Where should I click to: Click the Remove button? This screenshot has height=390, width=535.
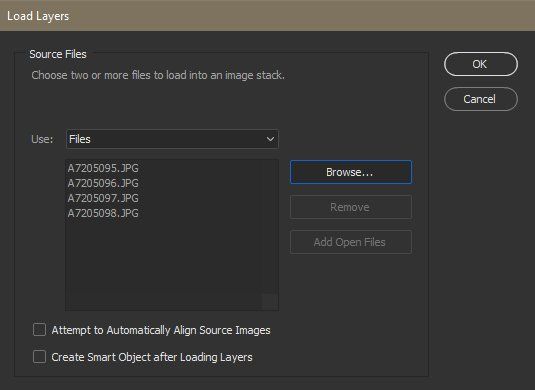coord(351,207)
